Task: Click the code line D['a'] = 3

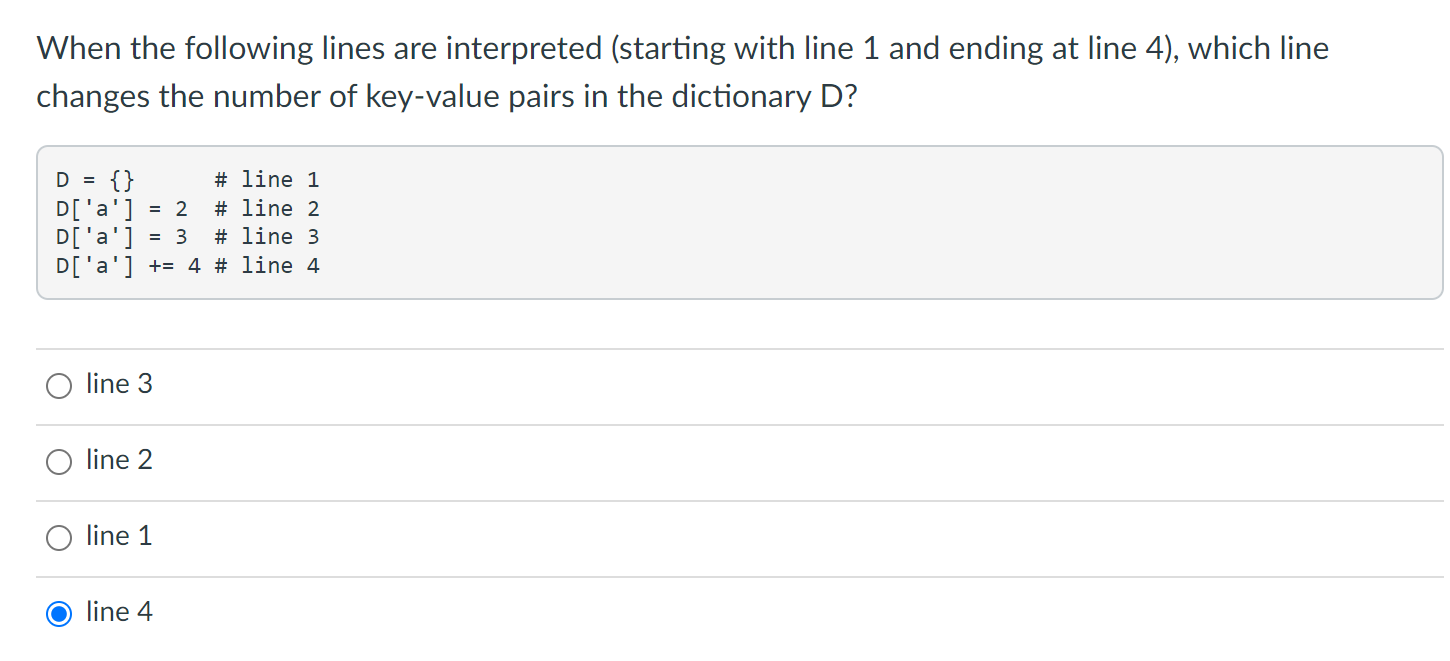Action: click(x=118, y=237)
